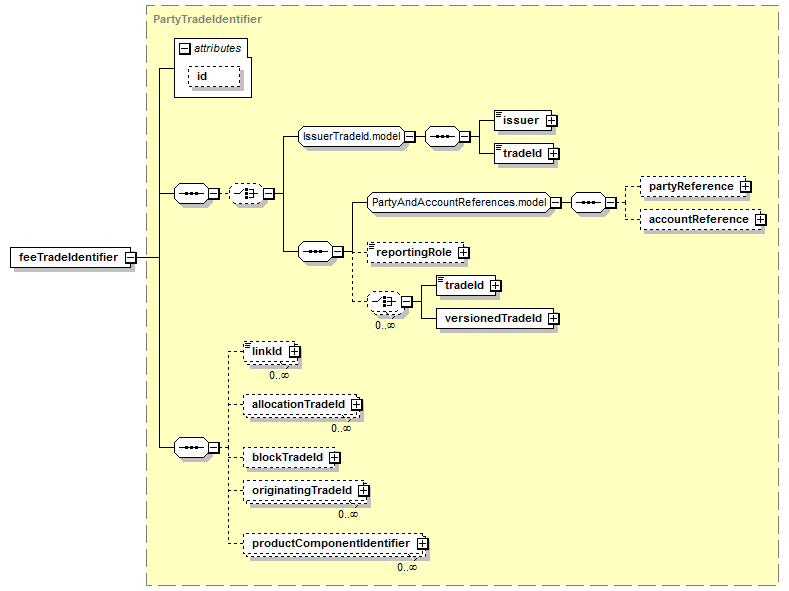Select the linkId element box

269,352
